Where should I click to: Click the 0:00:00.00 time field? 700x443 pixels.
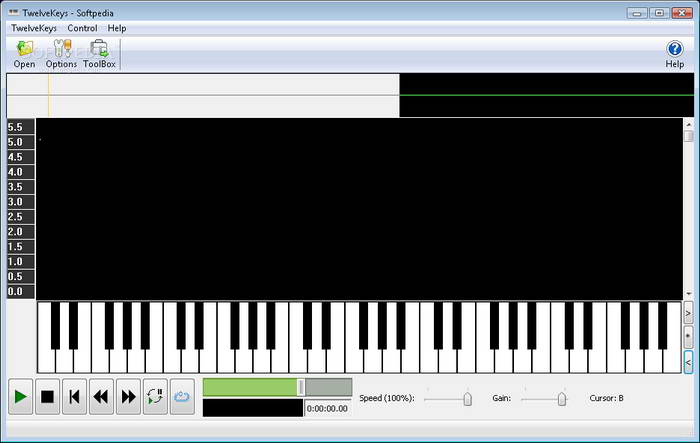327,408
